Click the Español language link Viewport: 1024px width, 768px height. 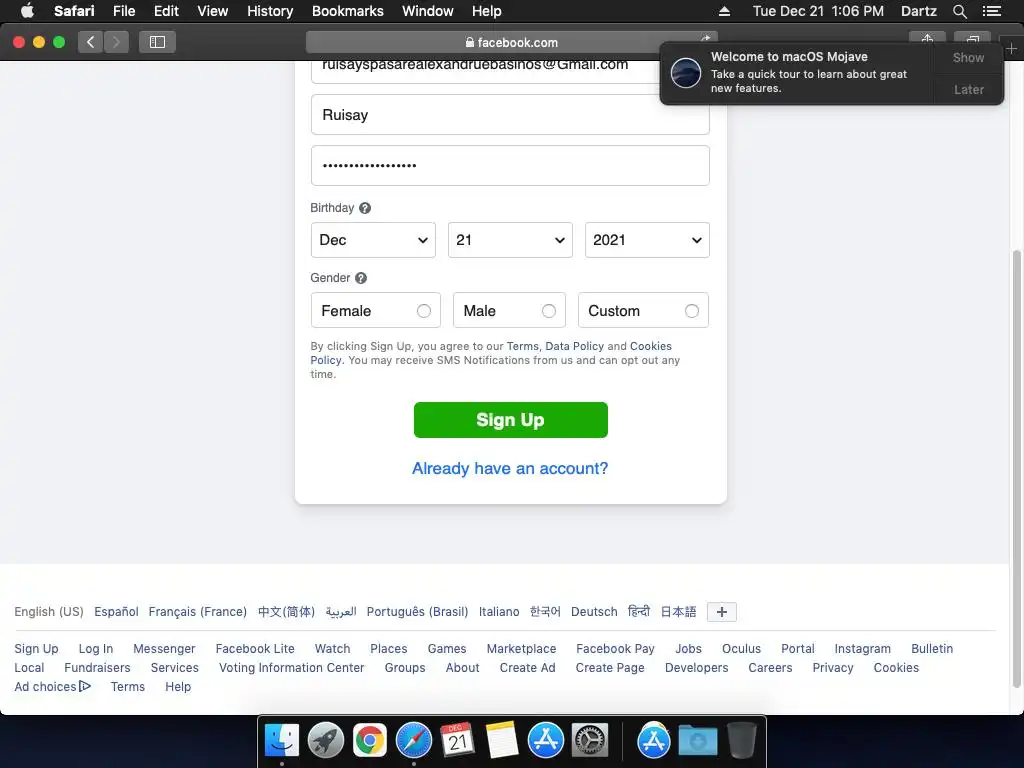click(116, 612)
